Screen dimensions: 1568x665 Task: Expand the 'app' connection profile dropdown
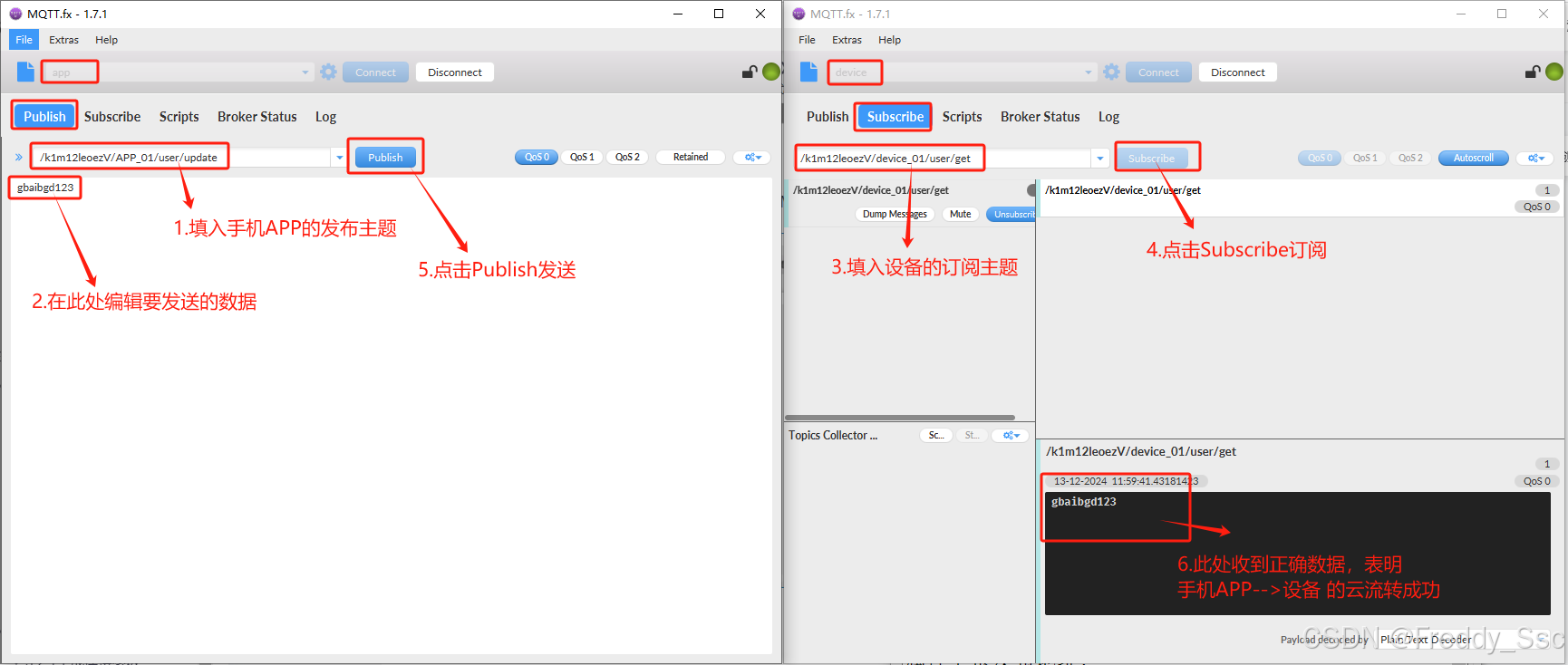pos(305,72)
